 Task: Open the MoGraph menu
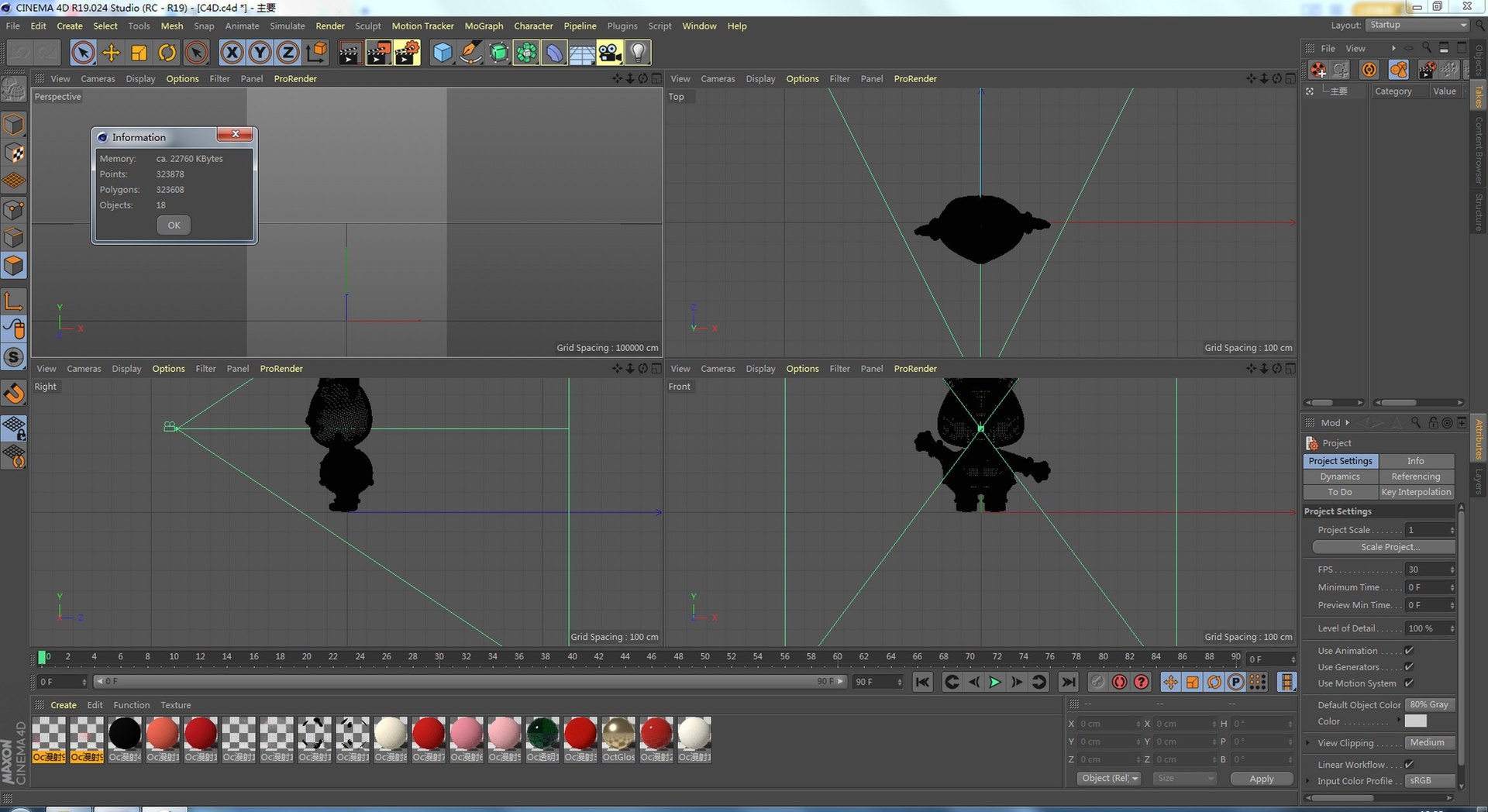pyautogui.click(x=484, y=26)
